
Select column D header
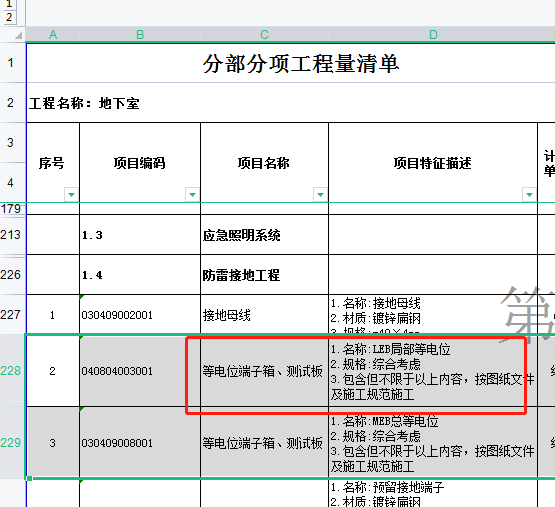[433, 34]
